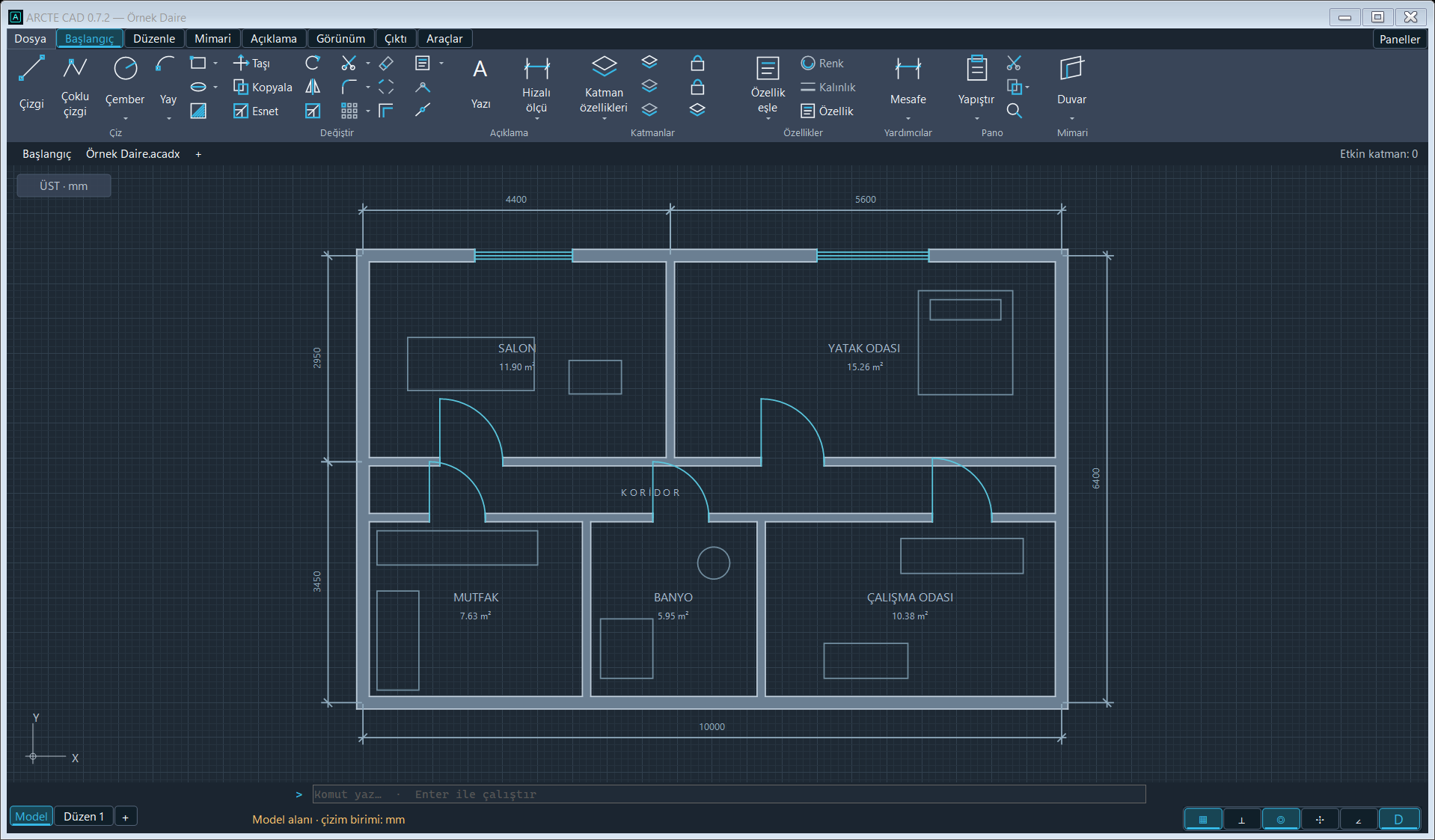Open Katman özellikleri layer properties
The width and height of the screenshot is (1435, 840).
pyautogui.click(x=604, y=84)
